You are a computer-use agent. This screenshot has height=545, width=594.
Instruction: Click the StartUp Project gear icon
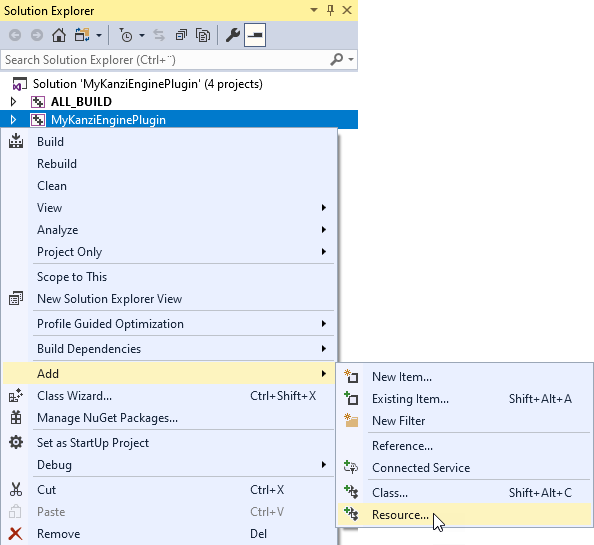16,442
